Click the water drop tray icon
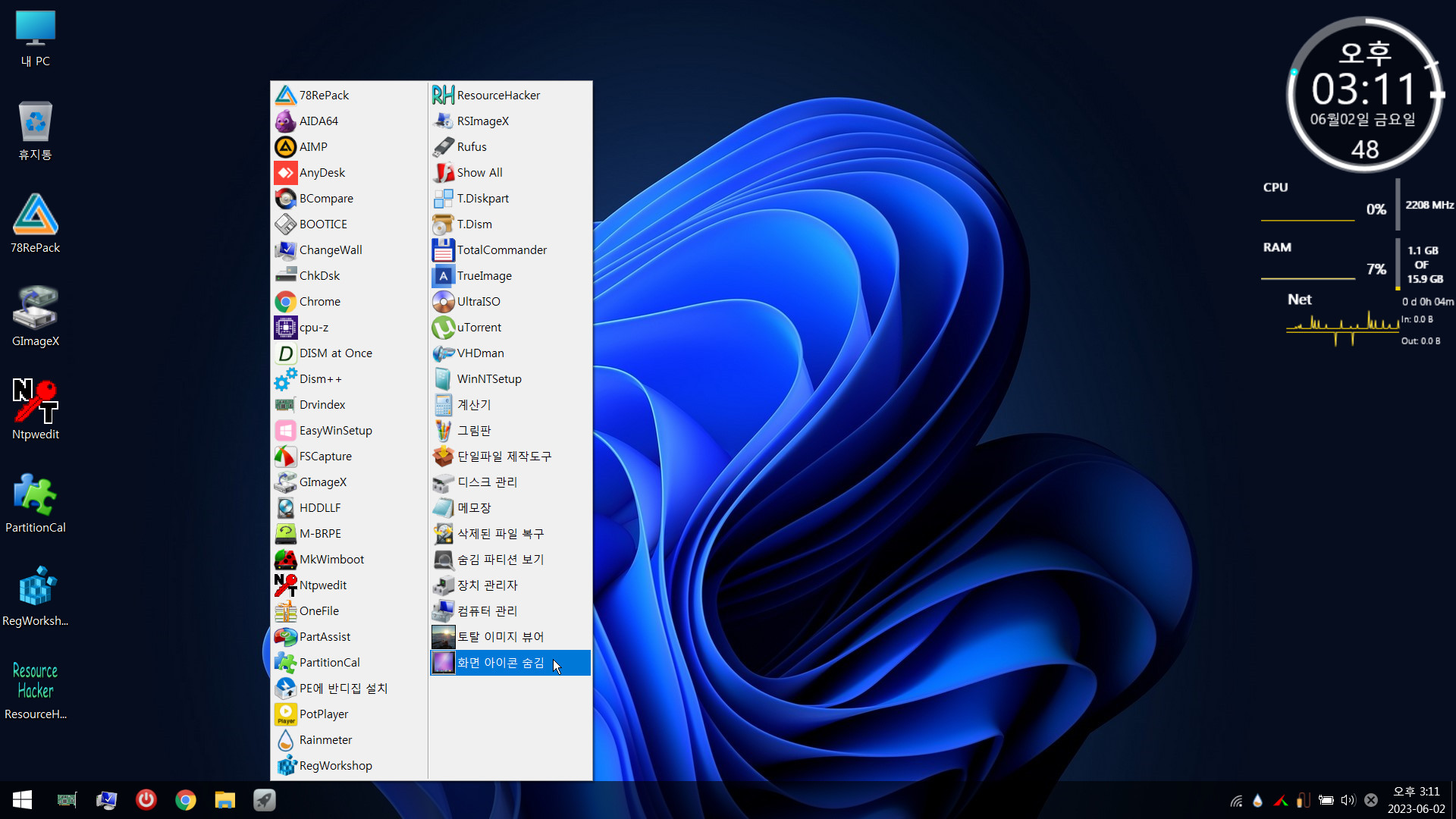Viewport: 1456px width, 819px height. pyautogui.click(x=1257, y=800)
